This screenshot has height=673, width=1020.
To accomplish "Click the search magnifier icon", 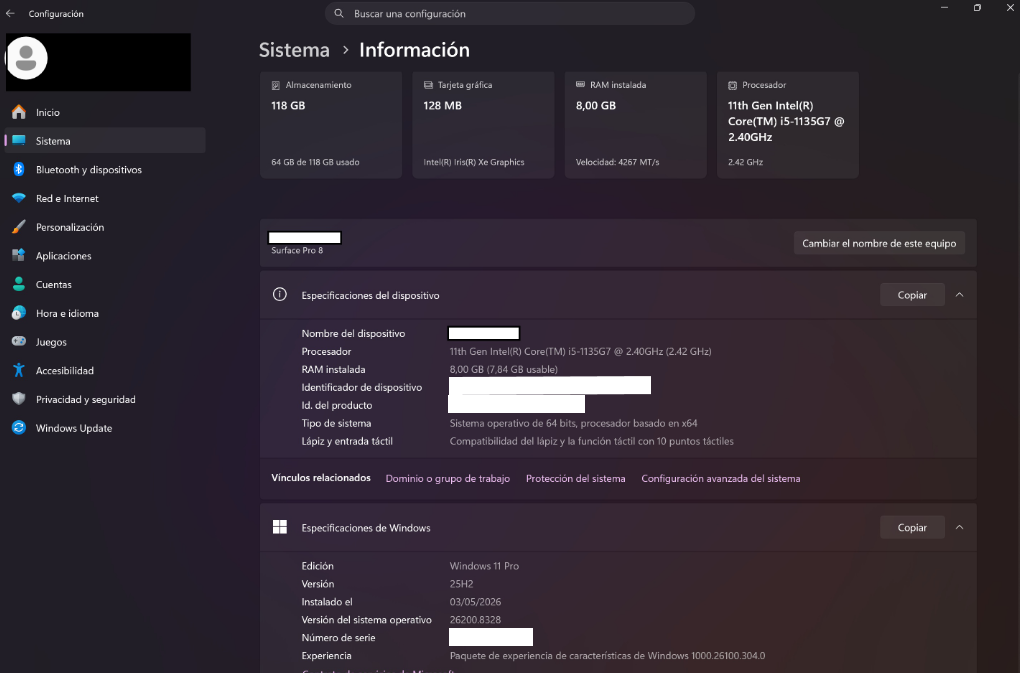I will coord(339,14).
